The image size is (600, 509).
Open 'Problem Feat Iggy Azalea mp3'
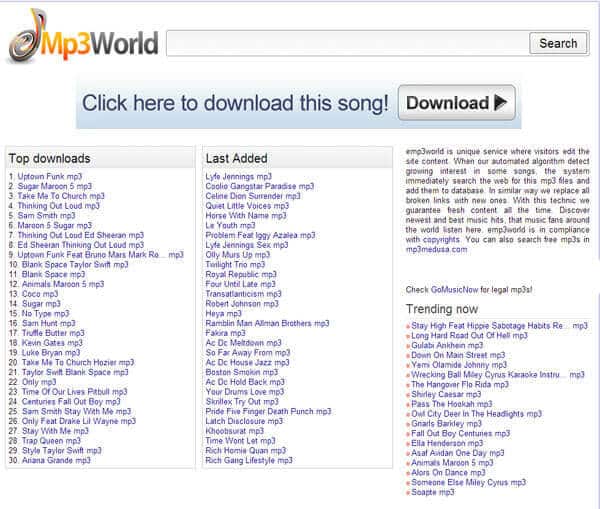pyautogui.click(x=261, y=235)
